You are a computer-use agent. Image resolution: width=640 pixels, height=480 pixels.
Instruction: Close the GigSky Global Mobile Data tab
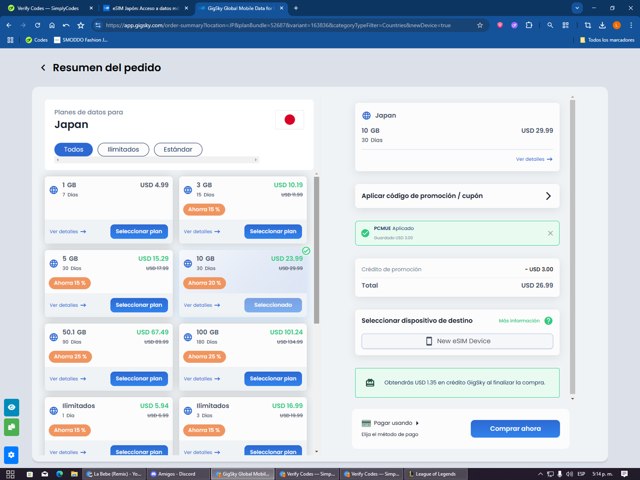pos(282,8)
